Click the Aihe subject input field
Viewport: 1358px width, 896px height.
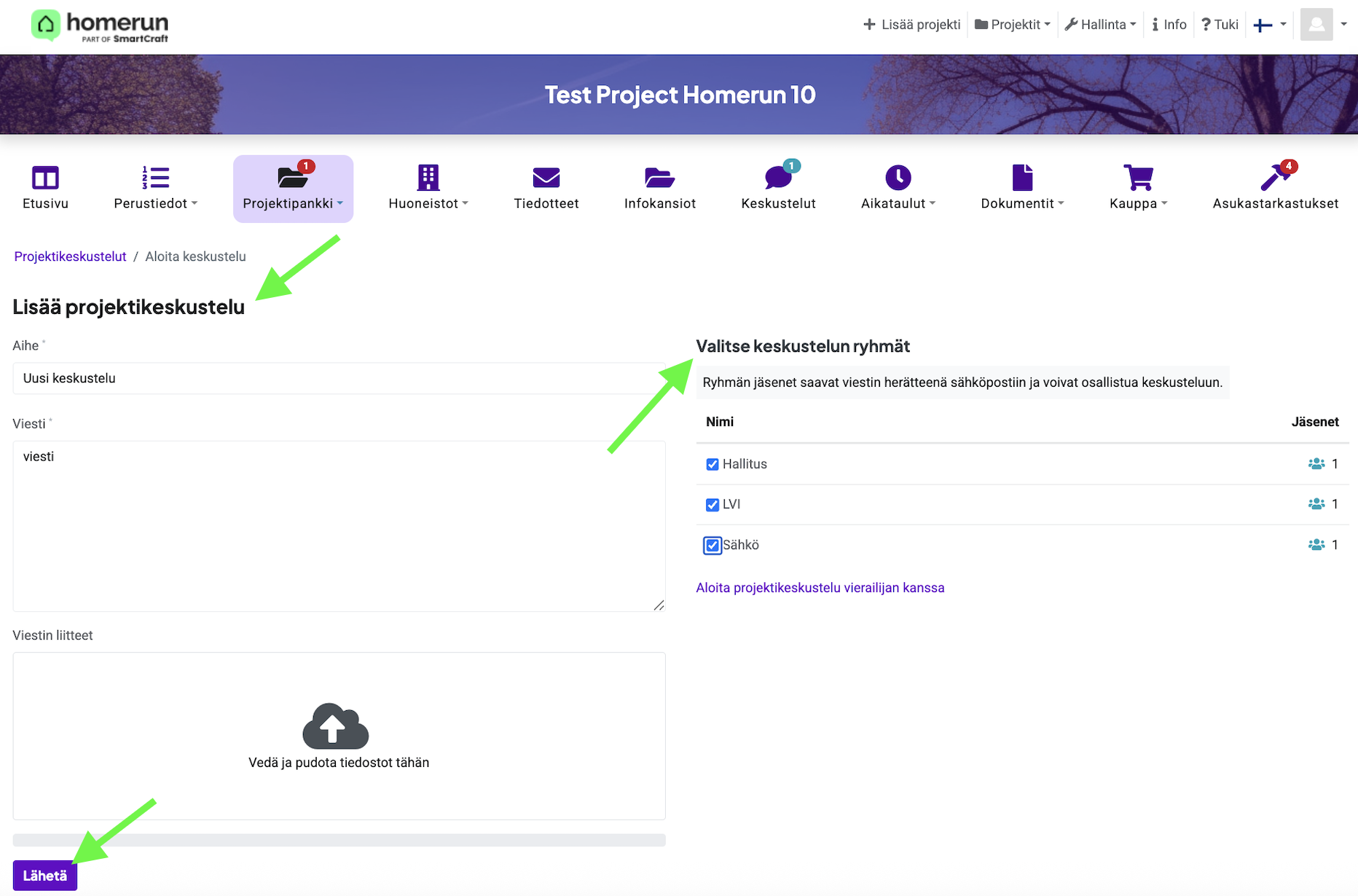pos(339,379)
